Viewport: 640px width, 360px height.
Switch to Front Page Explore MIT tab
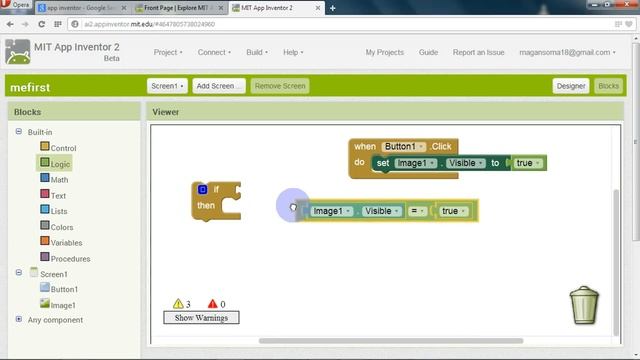click(x=180, y=8)
